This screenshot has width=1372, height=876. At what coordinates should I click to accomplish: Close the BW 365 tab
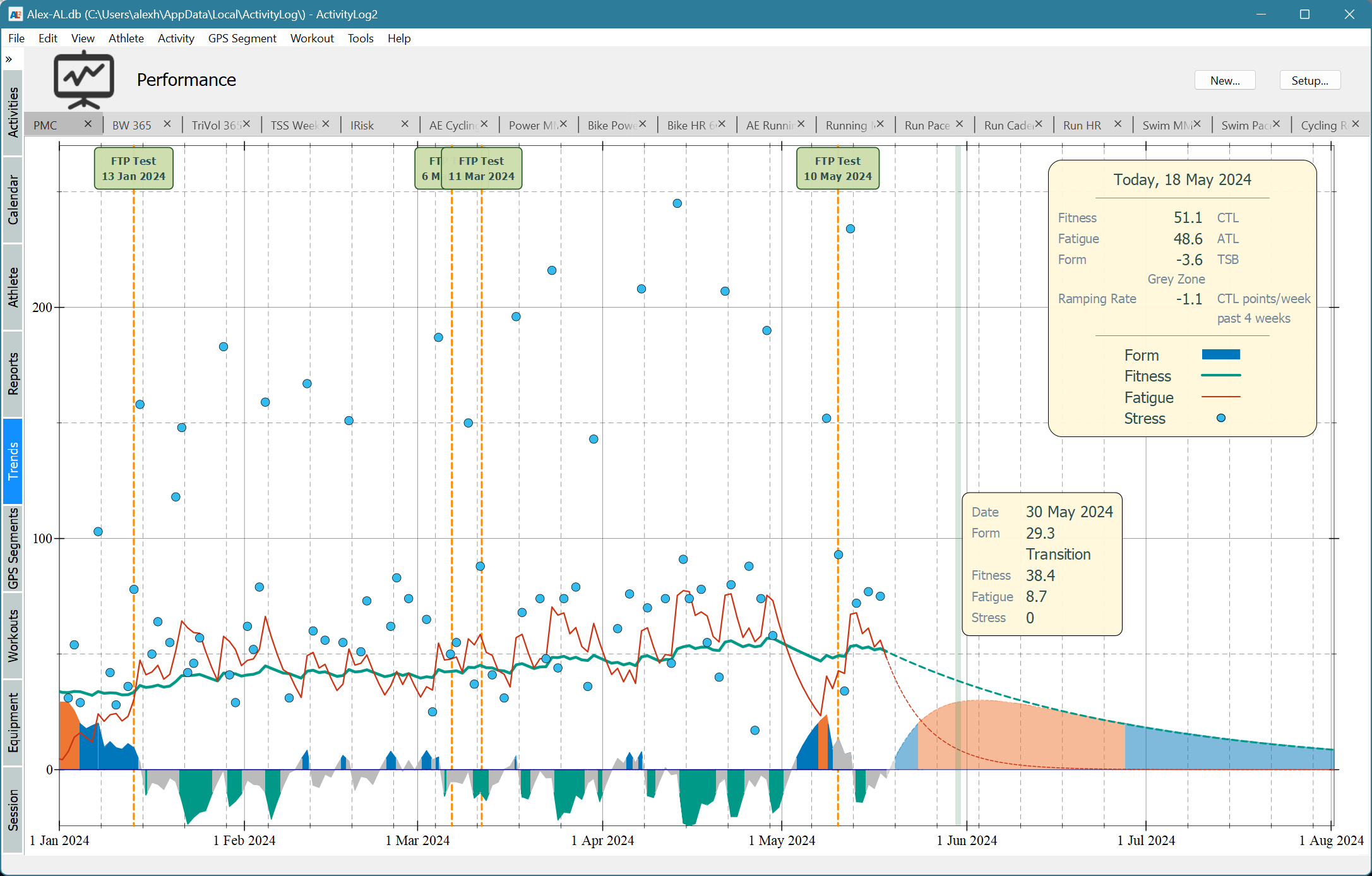(168, 124)
